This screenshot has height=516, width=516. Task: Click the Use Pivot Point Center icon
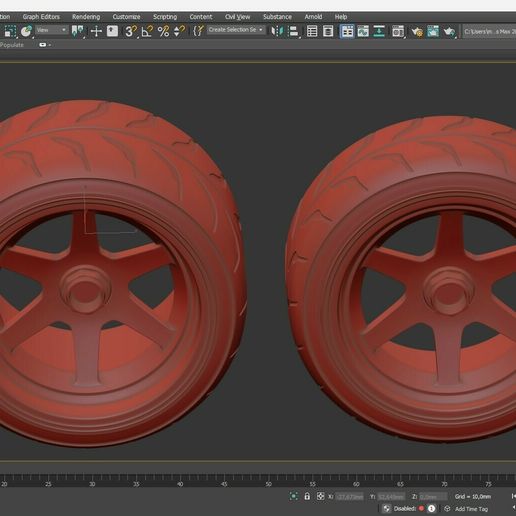[78, 31]
